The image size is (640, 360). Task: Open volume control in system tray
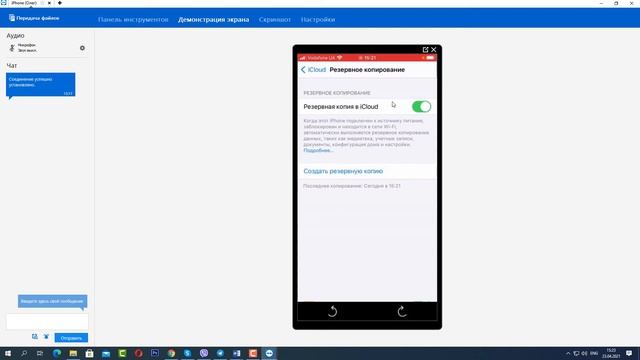point(584,353)
